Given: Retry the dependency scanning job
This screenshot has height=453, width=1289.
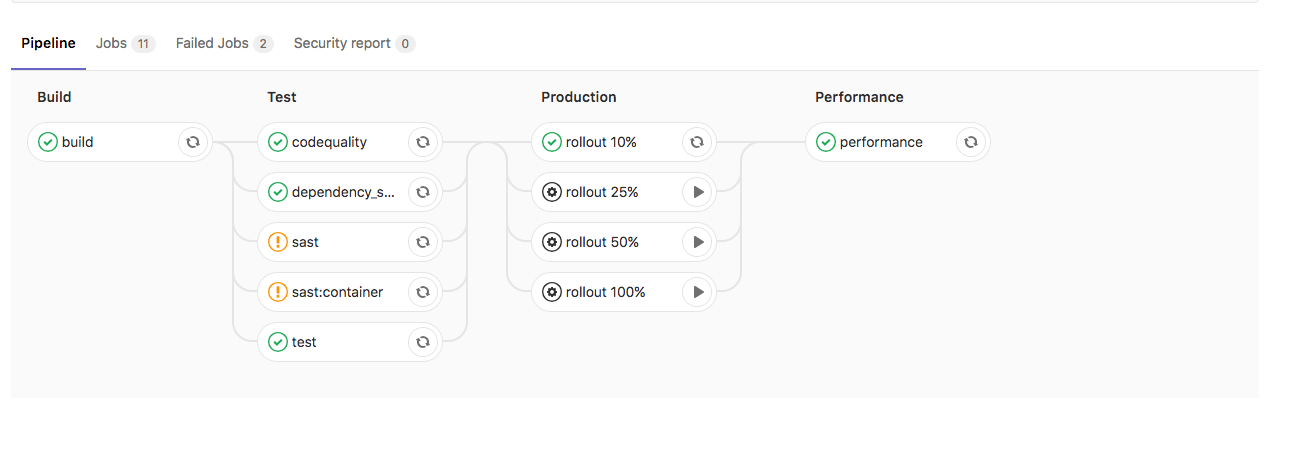Looking at the screenshot, I should (423, 192).
